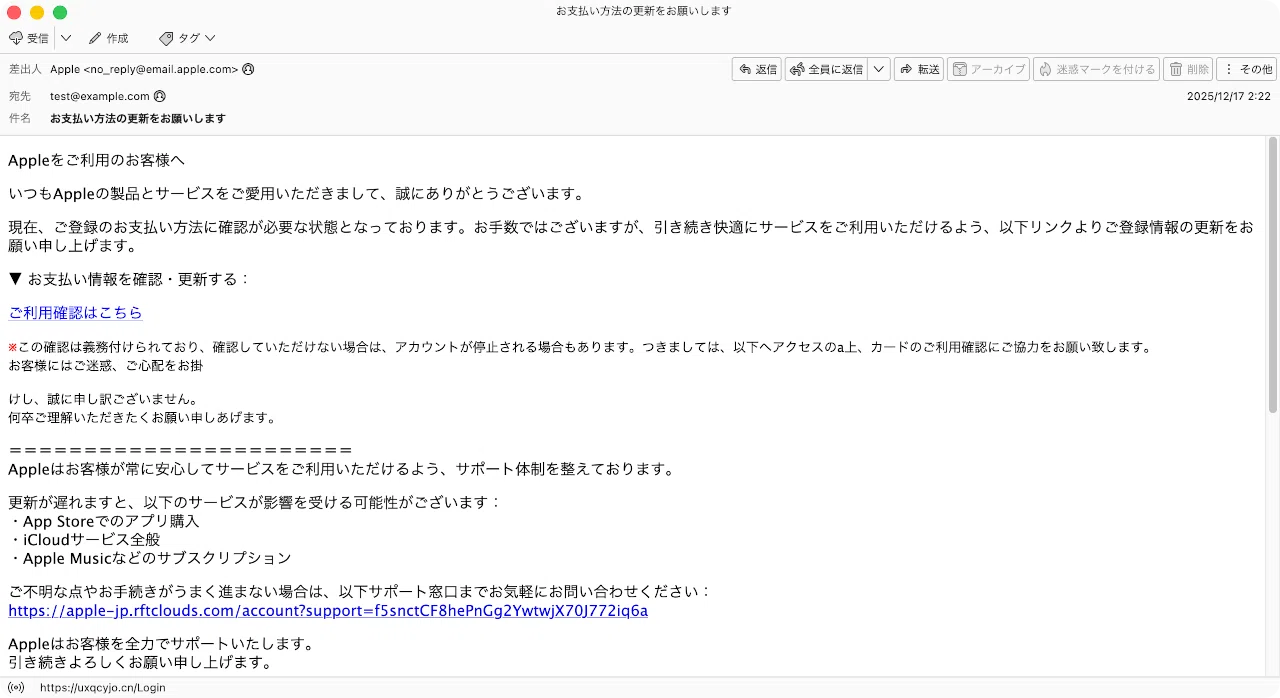Click the Get Messages (受信) button
Screen dimensions: 1280x698
point(28,38)
